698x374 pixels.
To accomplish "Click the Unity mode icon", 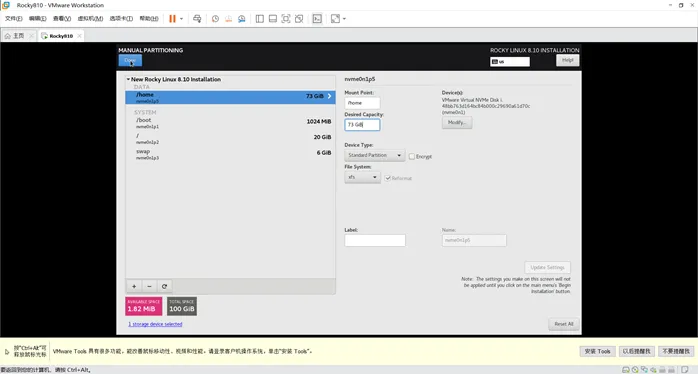I will coord(299,19).
